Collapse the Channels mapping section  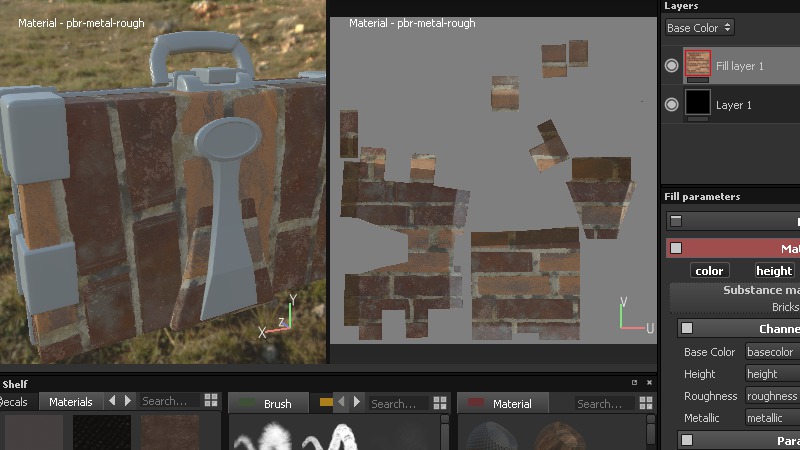687,328
